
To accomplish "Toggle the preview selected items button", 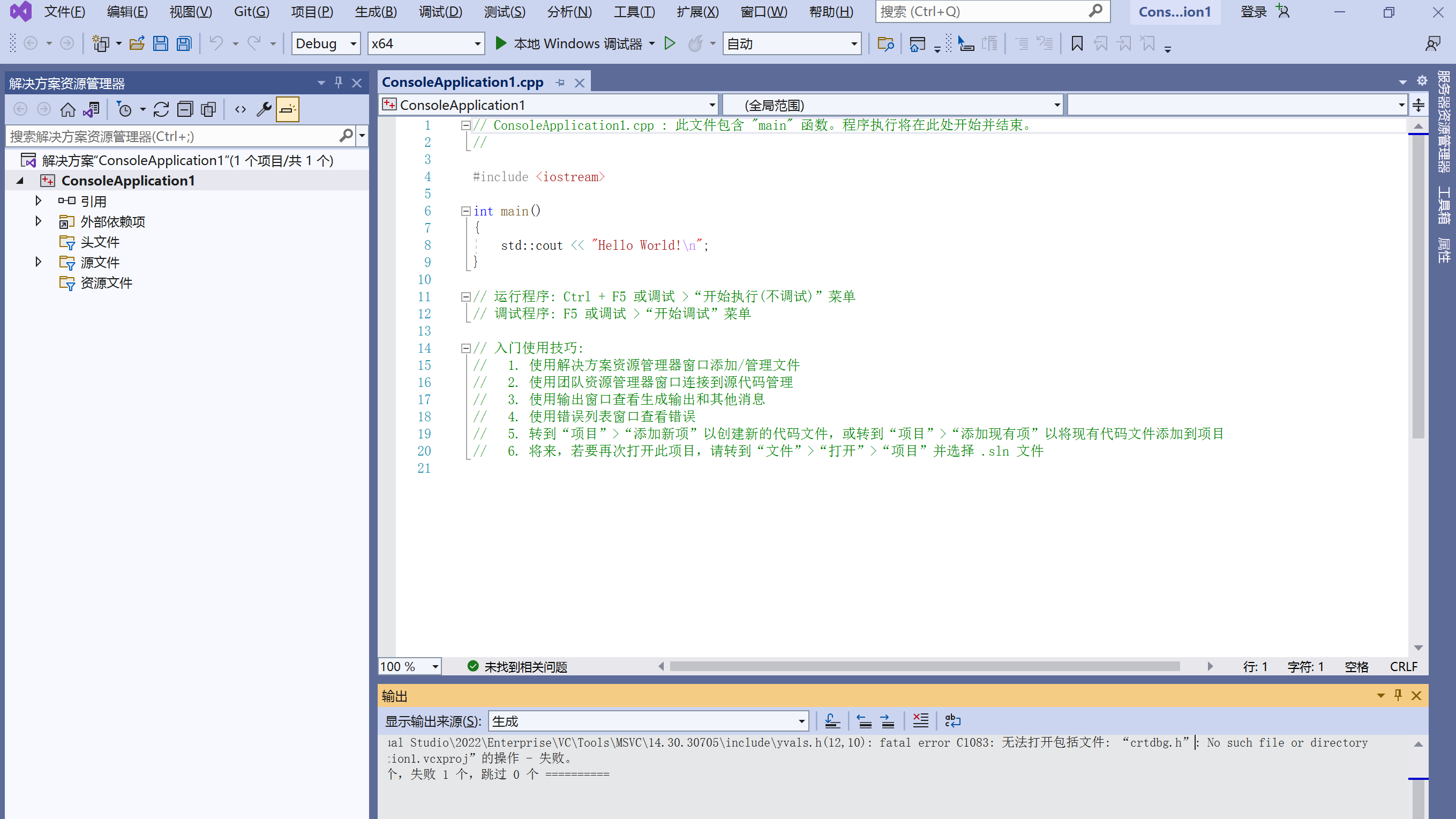I will (x=287, y=109).
